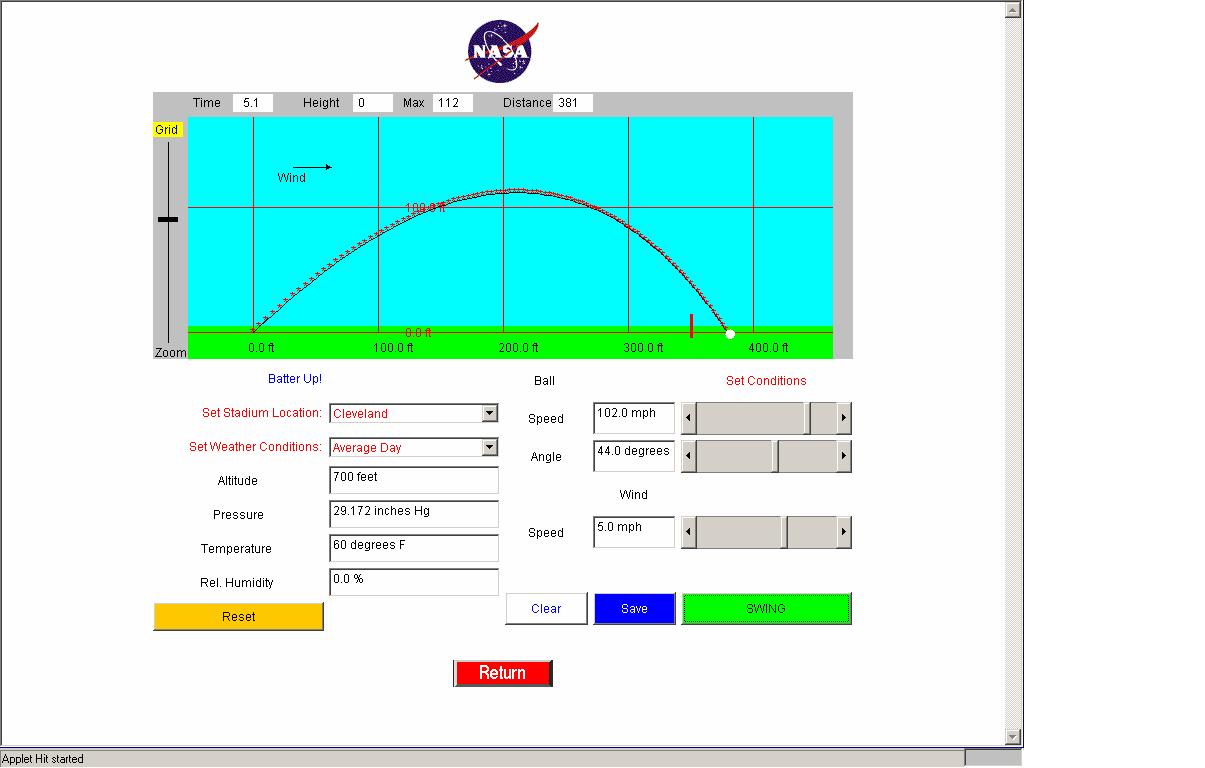Click the Temperature field showing 60 degrees F
Screen dimensions: 1205x768
point(414,549)
